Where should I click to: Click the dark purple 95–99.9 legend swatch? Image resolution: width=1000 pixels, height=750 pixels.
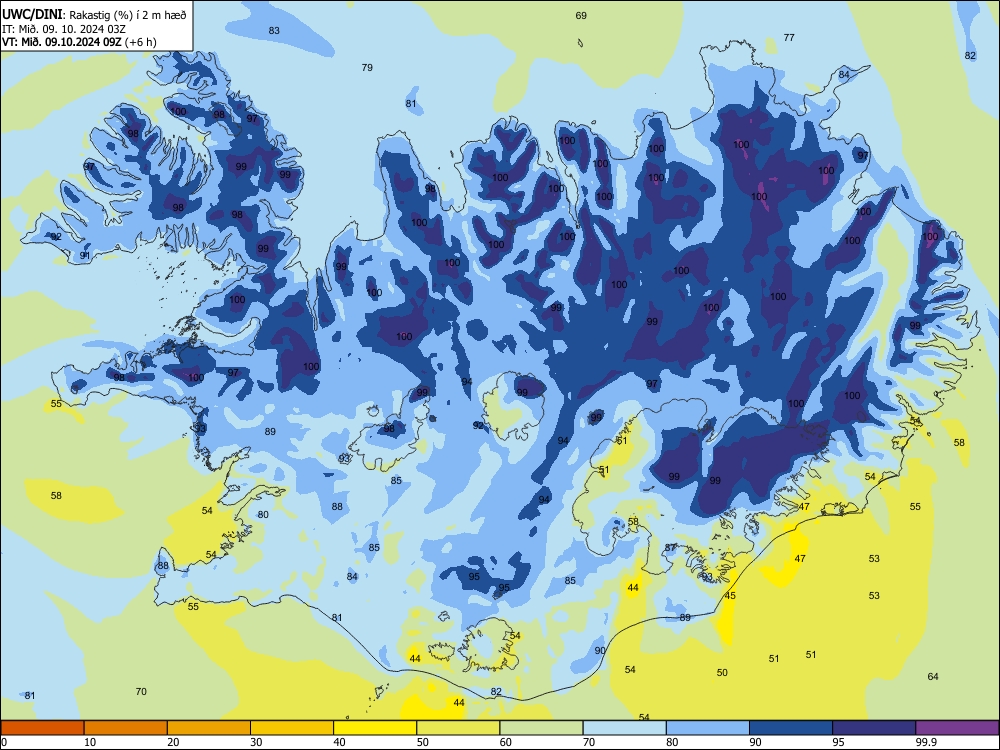(874, 728)
